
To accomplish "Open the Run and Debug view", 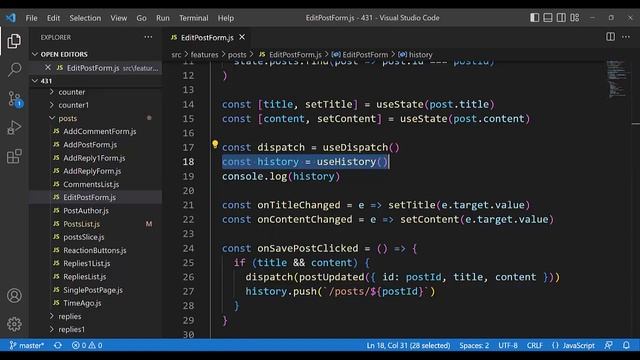I will click(14, 127).
